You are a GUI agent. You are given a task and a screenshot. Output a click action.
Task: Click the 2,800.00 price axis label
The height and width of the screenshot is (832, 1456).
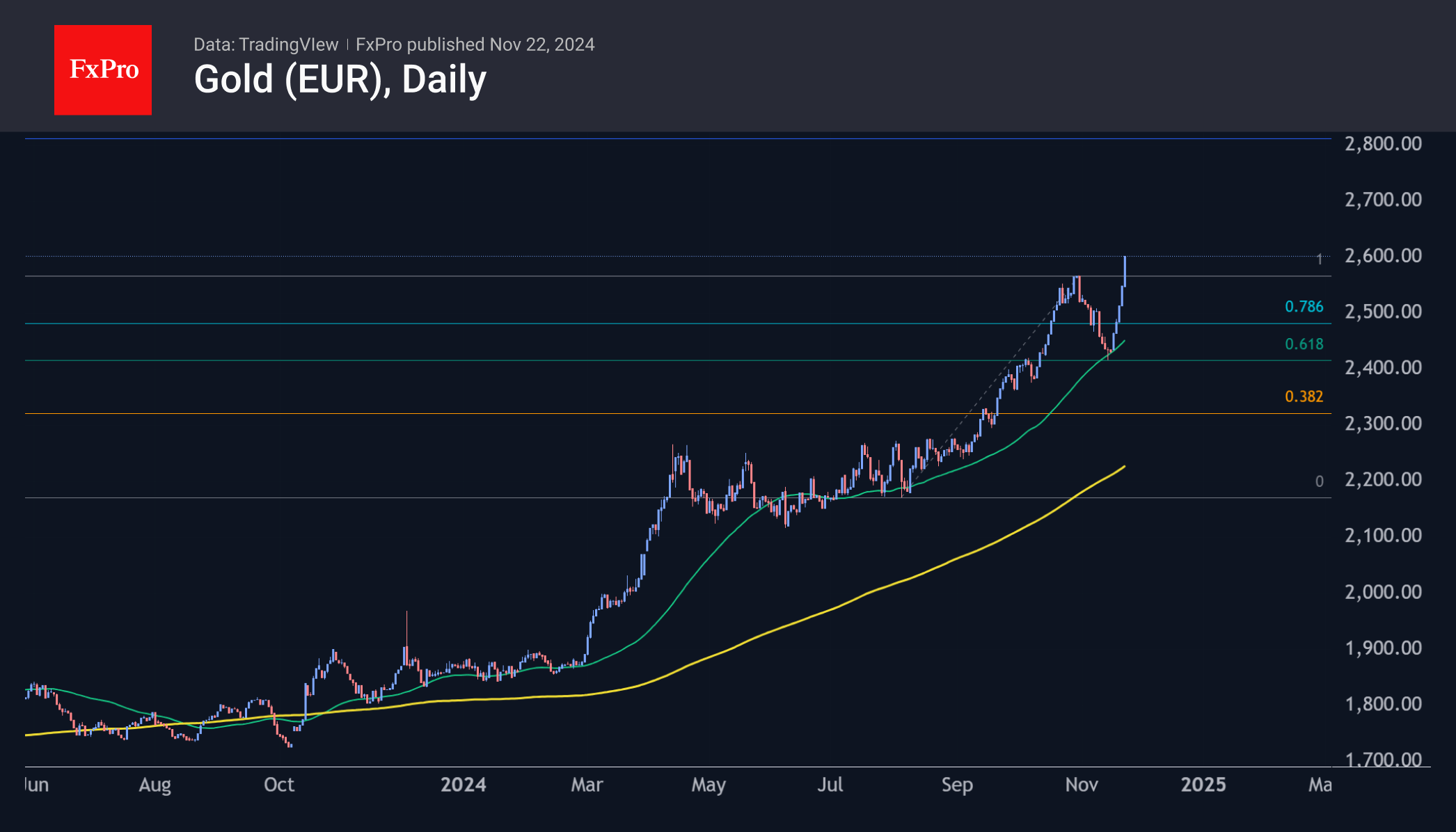[x=1383, y=143]
